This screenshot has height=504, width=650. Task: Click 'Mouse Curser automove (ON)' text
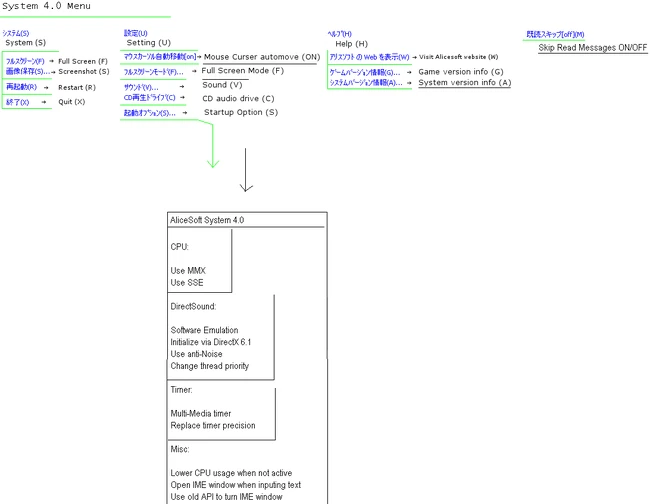click(262, 57)
